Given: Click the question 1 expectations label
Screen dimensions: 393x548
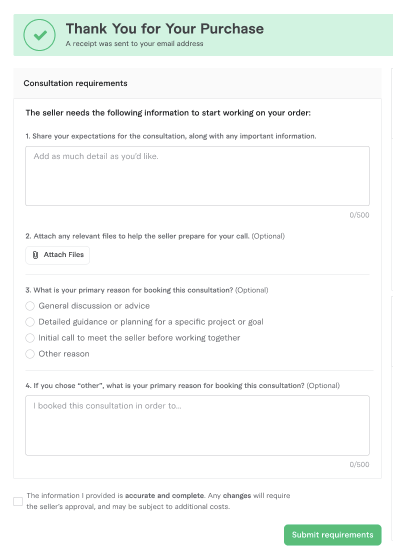Looking at the screenshot, I should (171, 136).
